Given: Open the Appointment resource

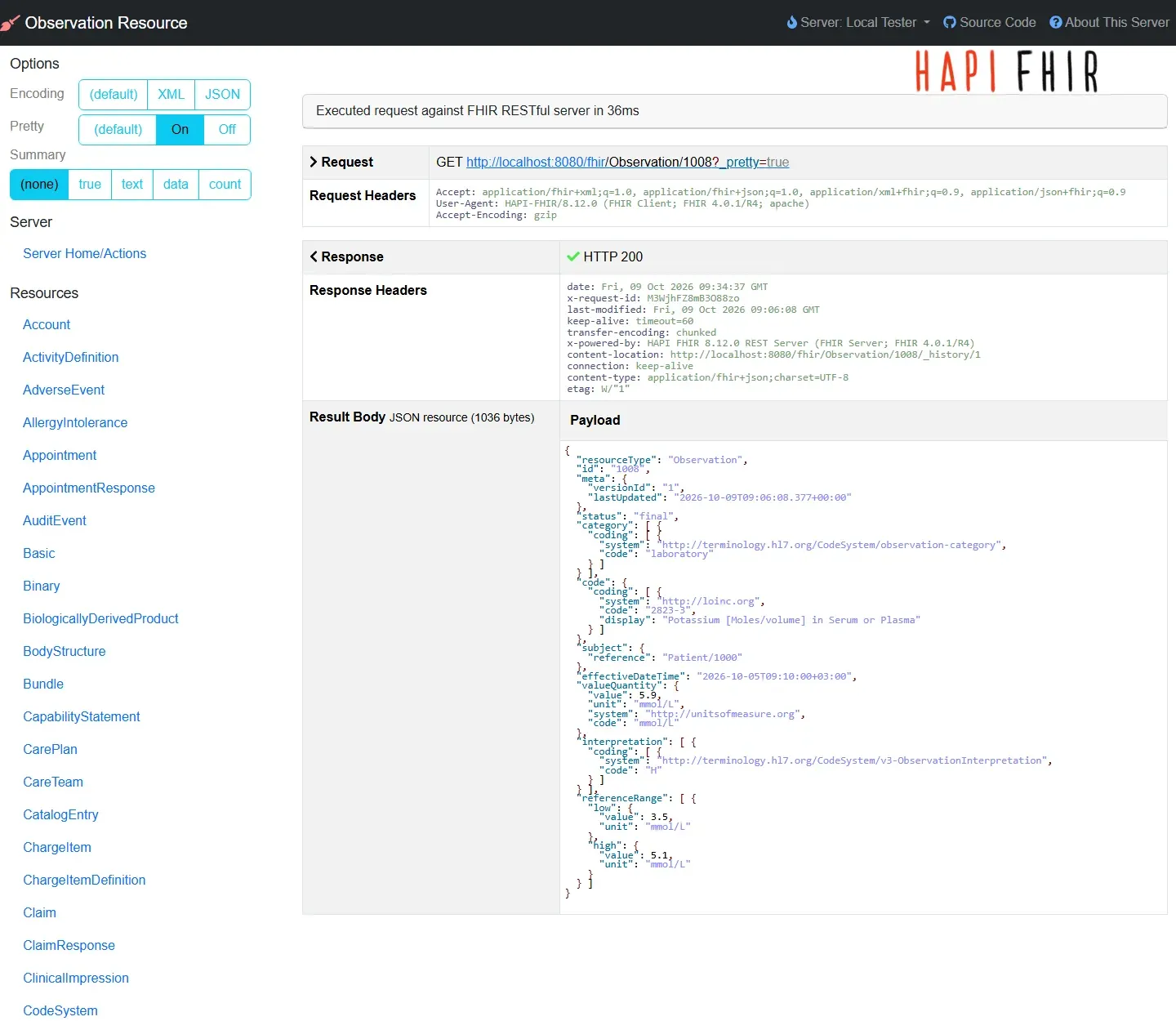Looking at the screenshot, I should pos(60,456).
